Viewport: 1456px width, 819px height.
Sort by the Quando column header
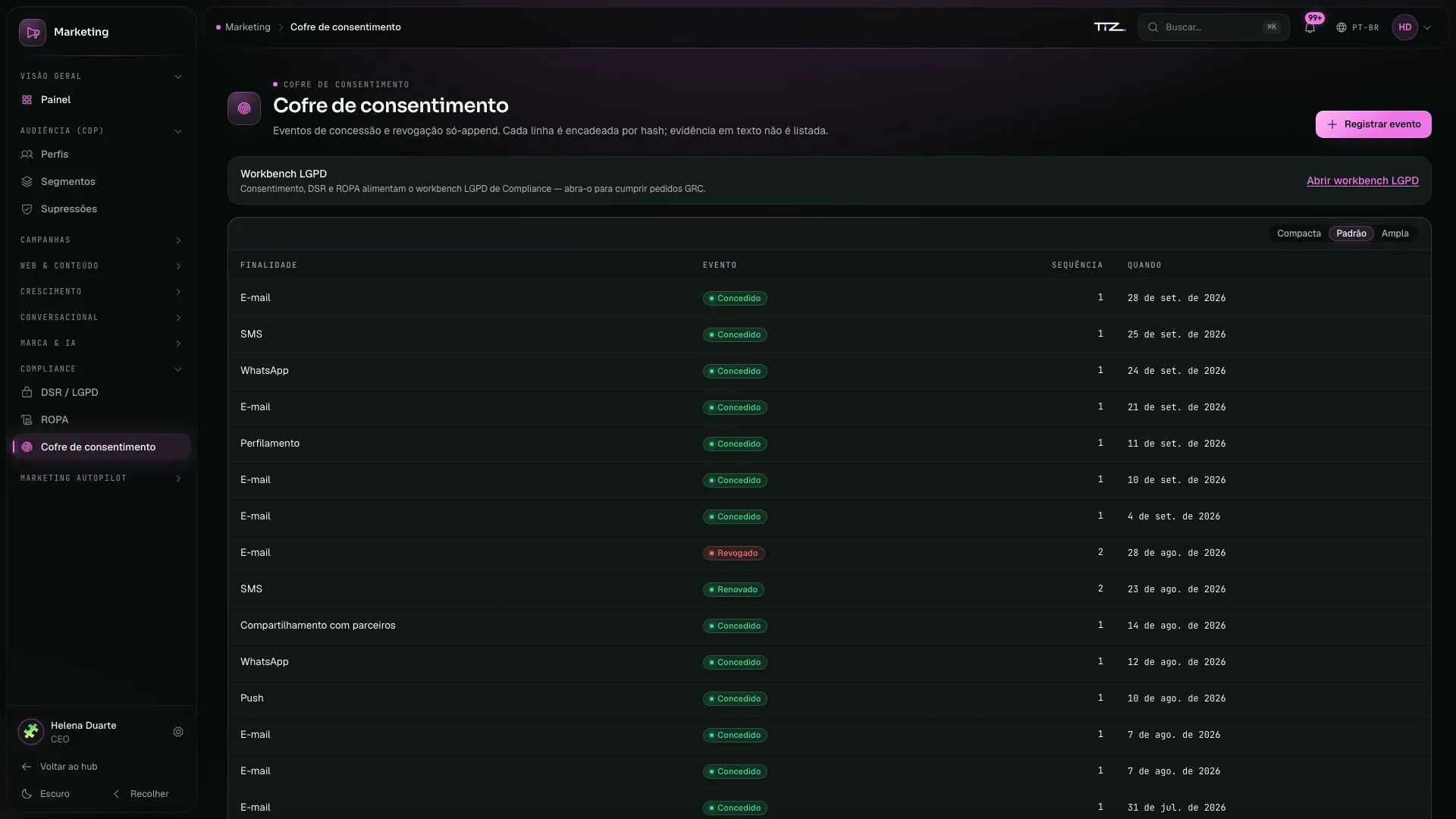tap(1144, 265)
